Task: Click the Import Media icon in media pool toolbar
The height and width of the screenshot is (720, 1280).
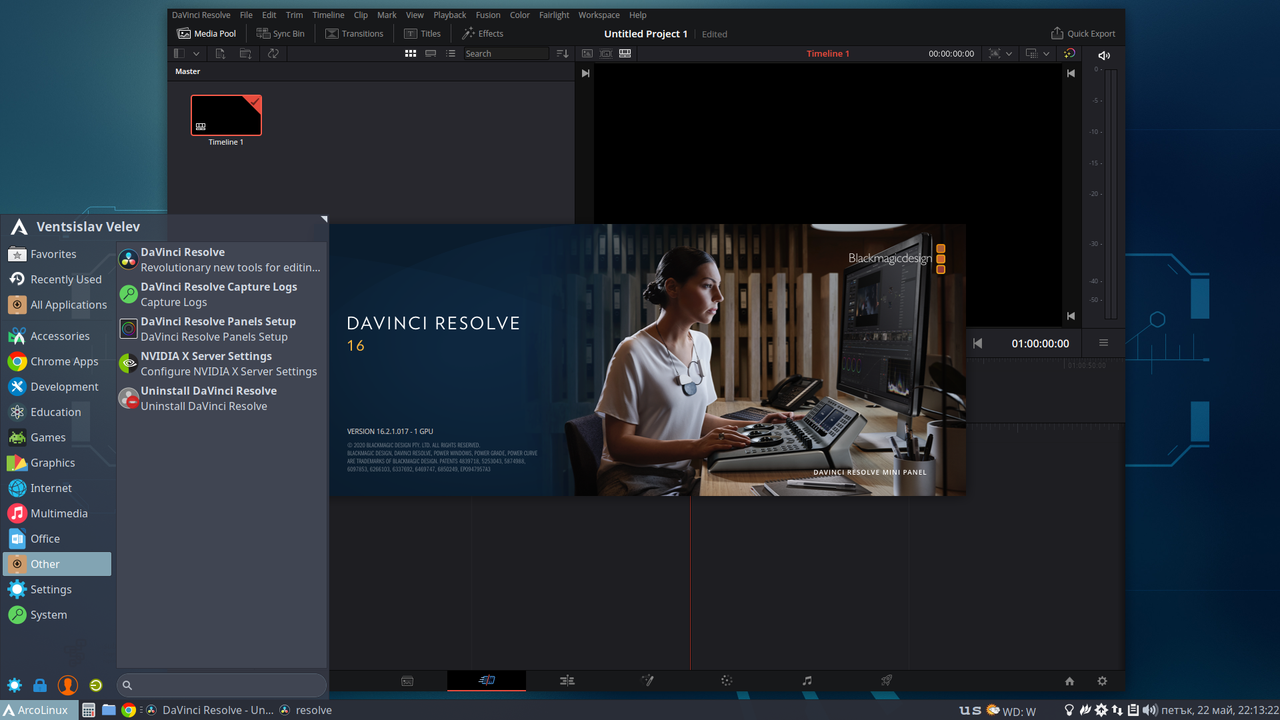Action: 220,53
